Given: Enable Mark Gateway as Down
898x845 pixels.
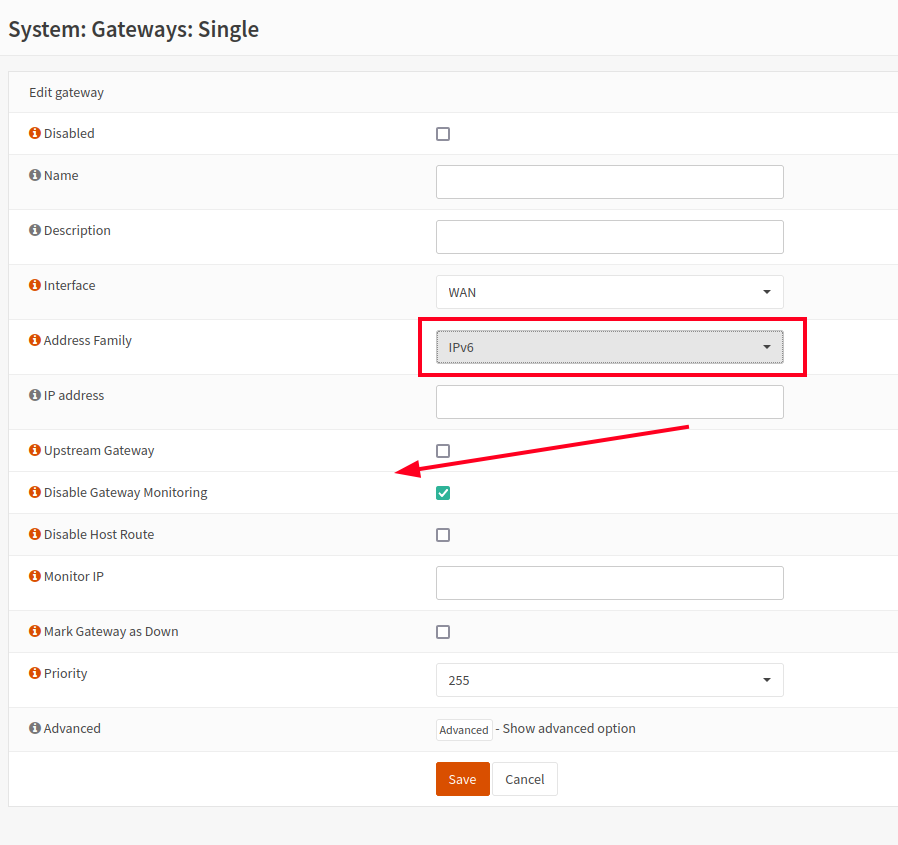Looking at the screenshot, I should pos(443,631).
